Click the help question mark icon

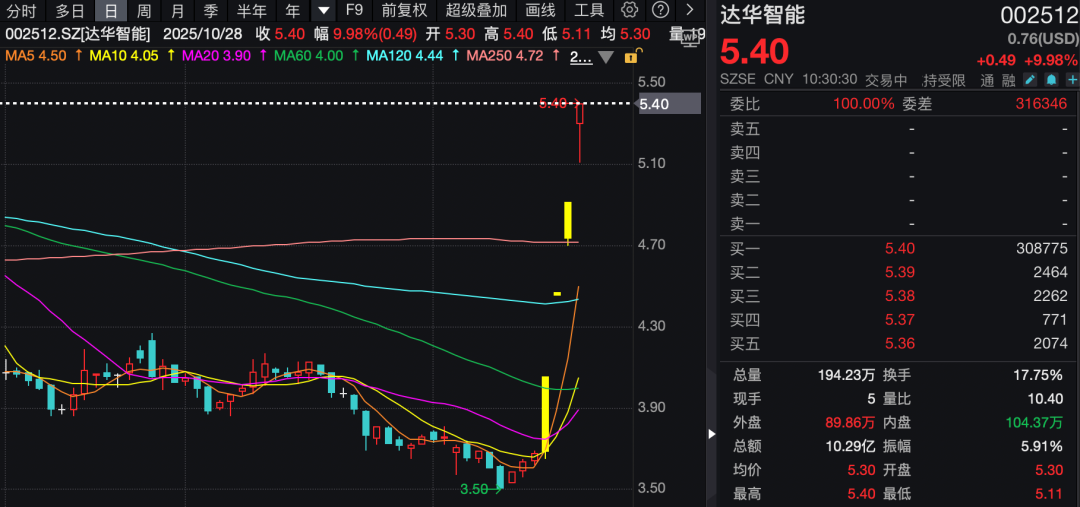coord(660,11)
